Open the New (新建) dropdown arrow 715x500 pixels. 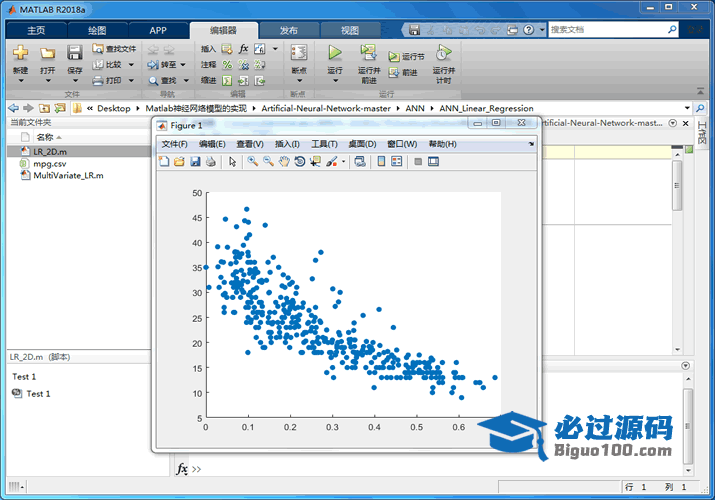point(21,81)
